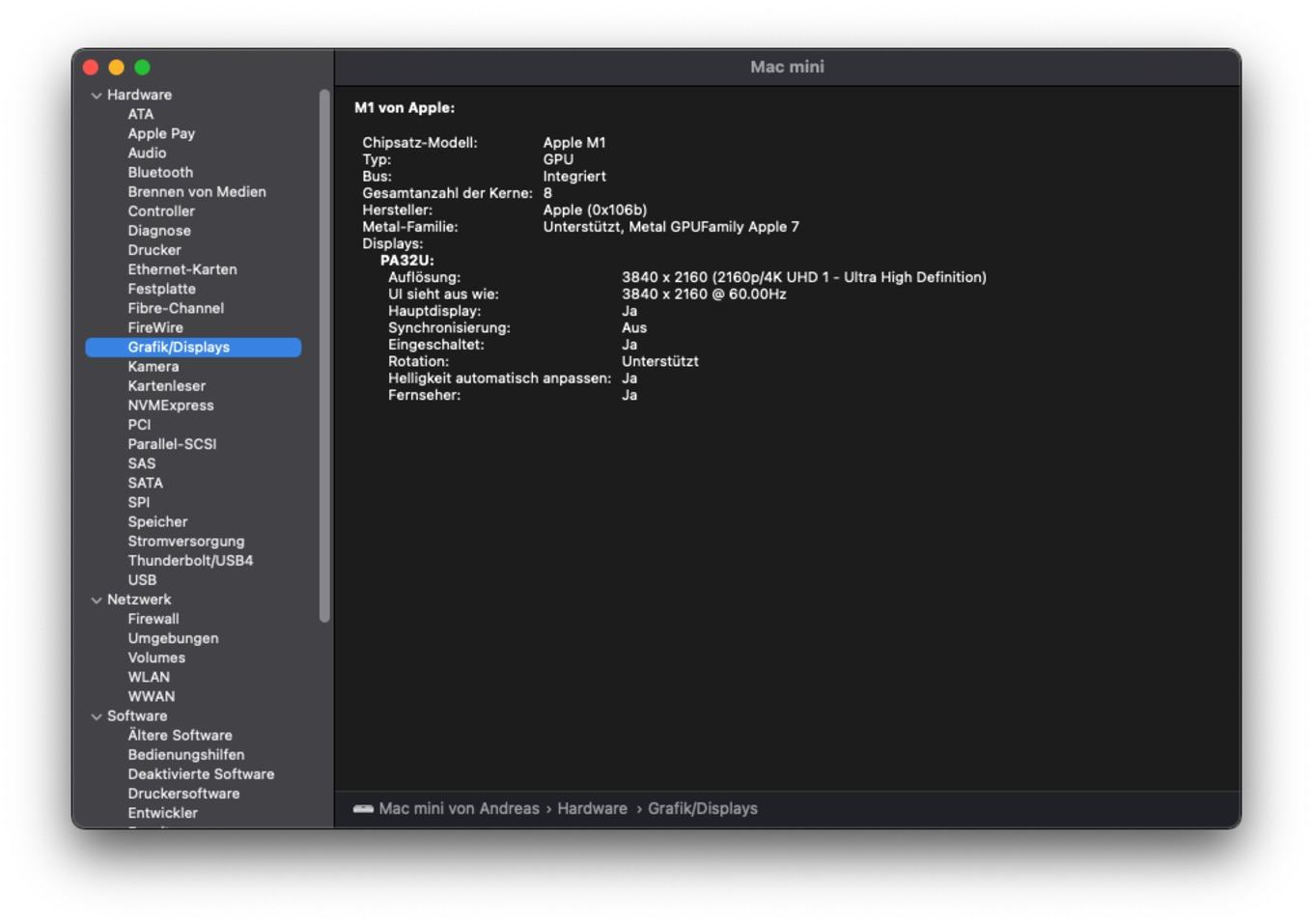Select FireWire in the sidebar
1313x924 pixels.
[155, 327]
